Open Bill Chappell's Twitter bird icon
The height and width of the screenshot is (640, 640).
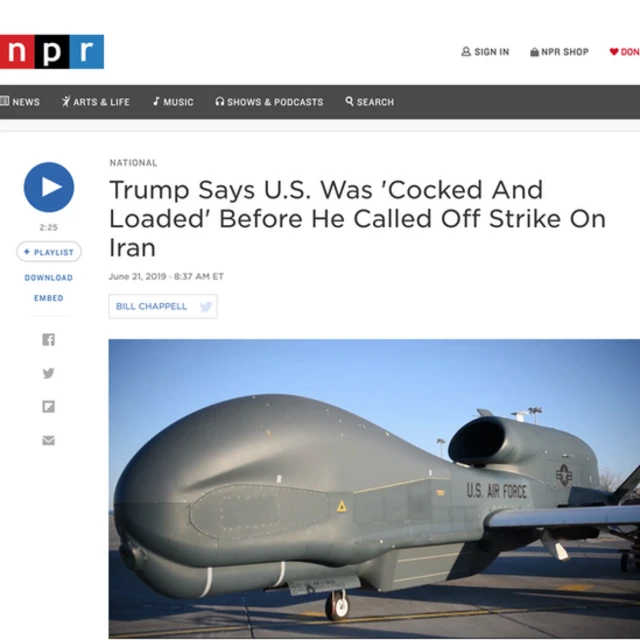point(206,307)
